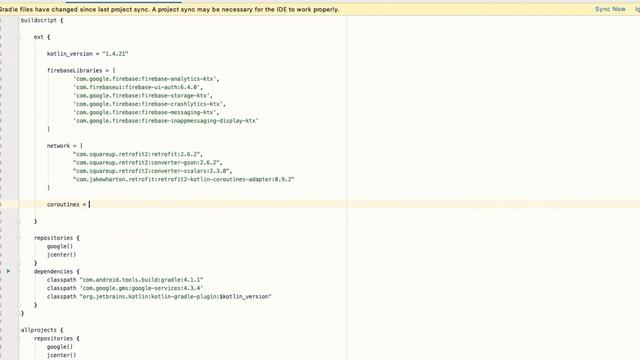Collapse the ext block fold marker
This screenshot has height=360, width=640.
19,37
